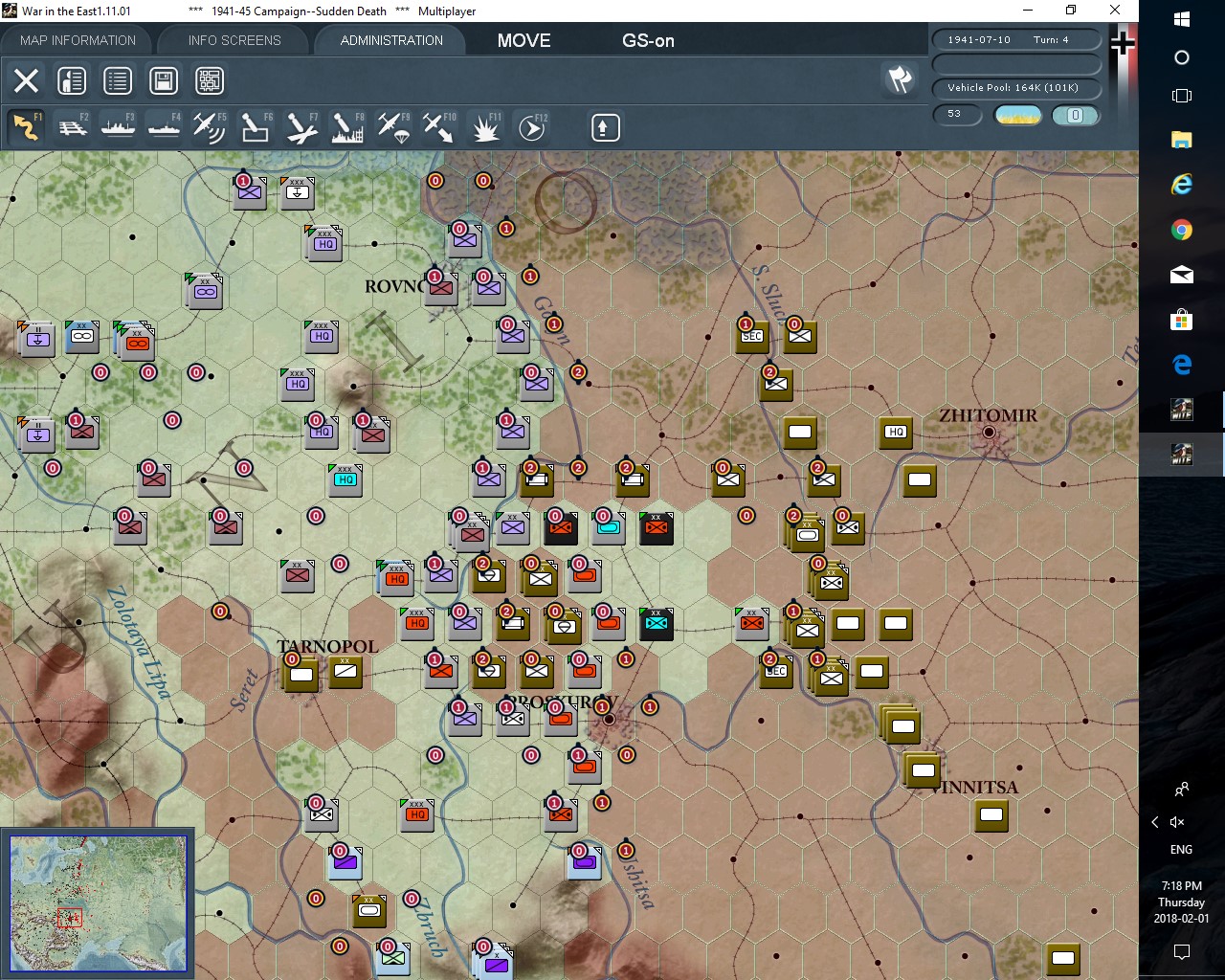Select the ADMINISTRATION tab
This screenshot has height=980, width=1225.
[391, 40]
